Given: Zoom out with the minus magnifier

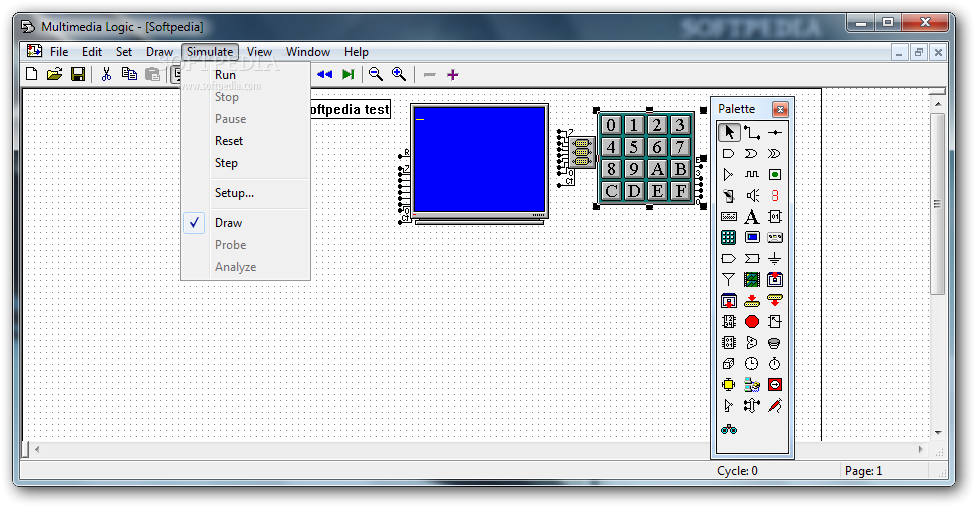Looking at the screenshot, I should click(375, 75).
